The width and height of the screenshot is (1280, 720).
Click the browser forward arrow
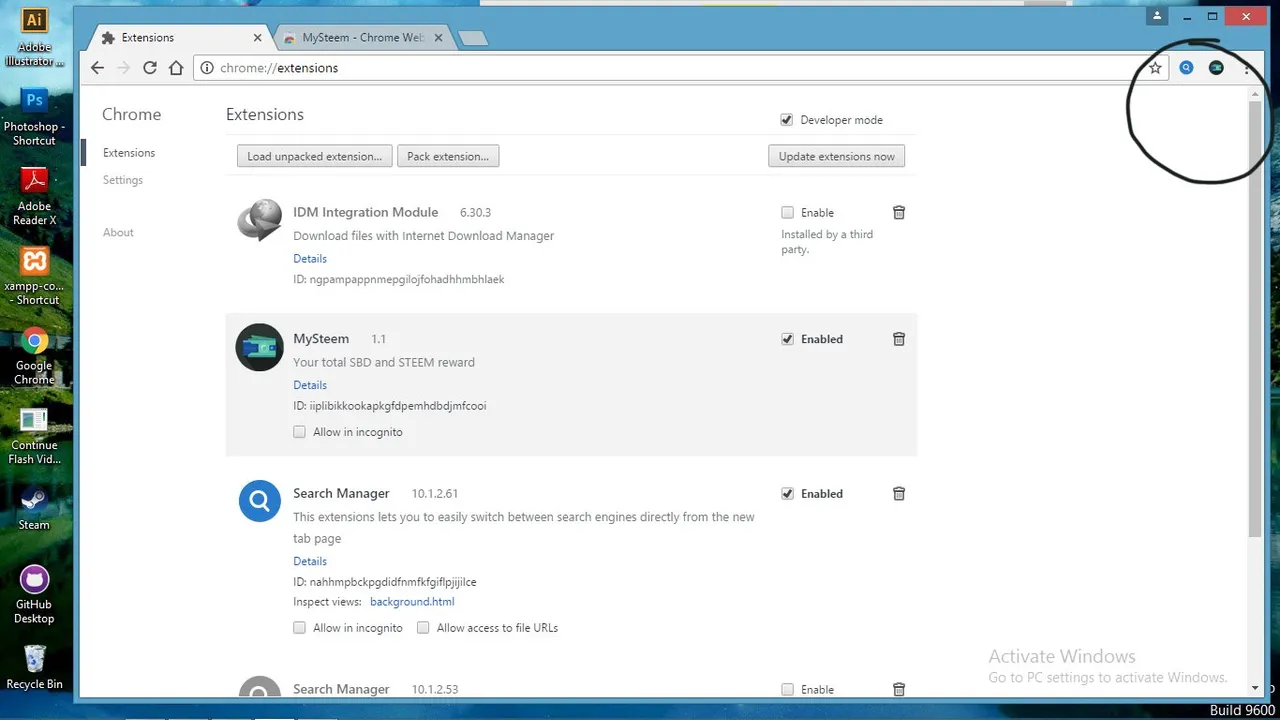[x=124, y=68]
